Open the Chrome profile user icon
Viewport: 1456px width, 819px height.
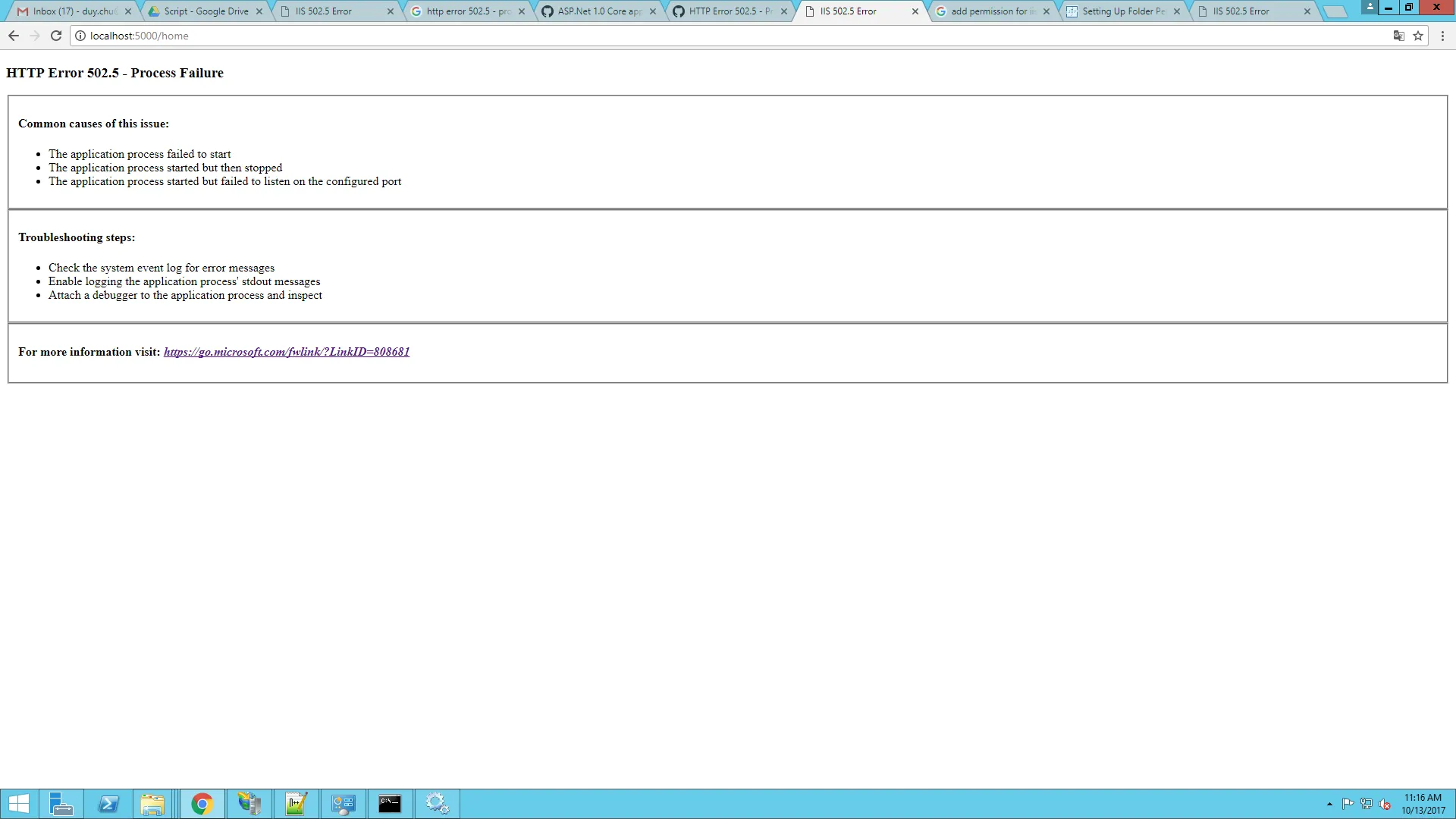tap(1370, 7)
